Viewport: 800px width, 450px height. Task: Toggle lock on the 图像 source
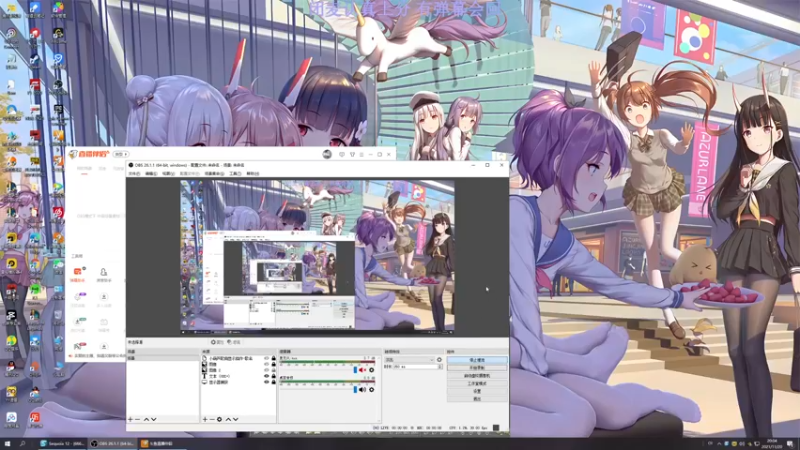[x=273, y=364]
